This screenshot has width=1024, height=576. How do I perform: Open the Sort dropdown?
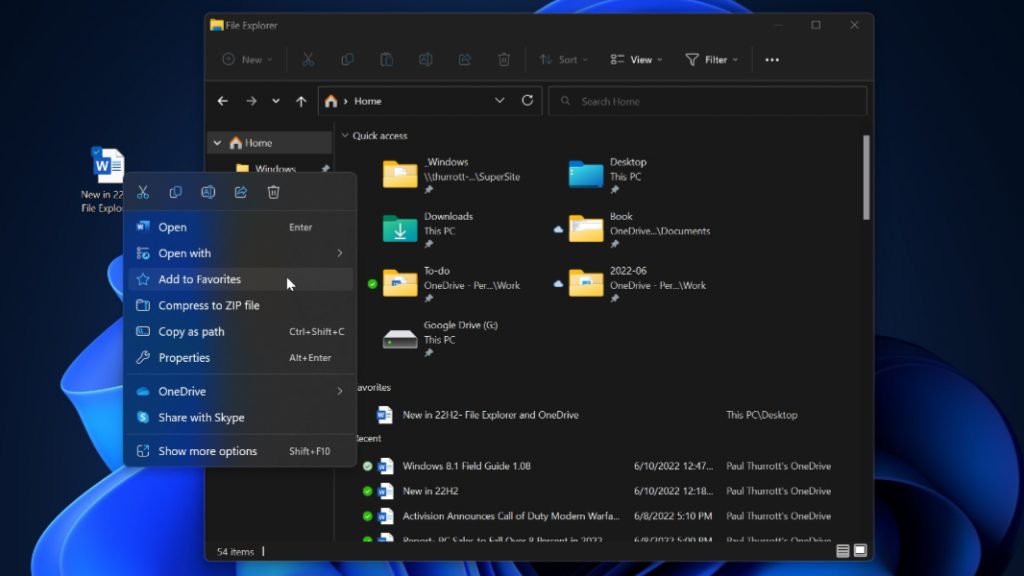click(x=564, y=60)
